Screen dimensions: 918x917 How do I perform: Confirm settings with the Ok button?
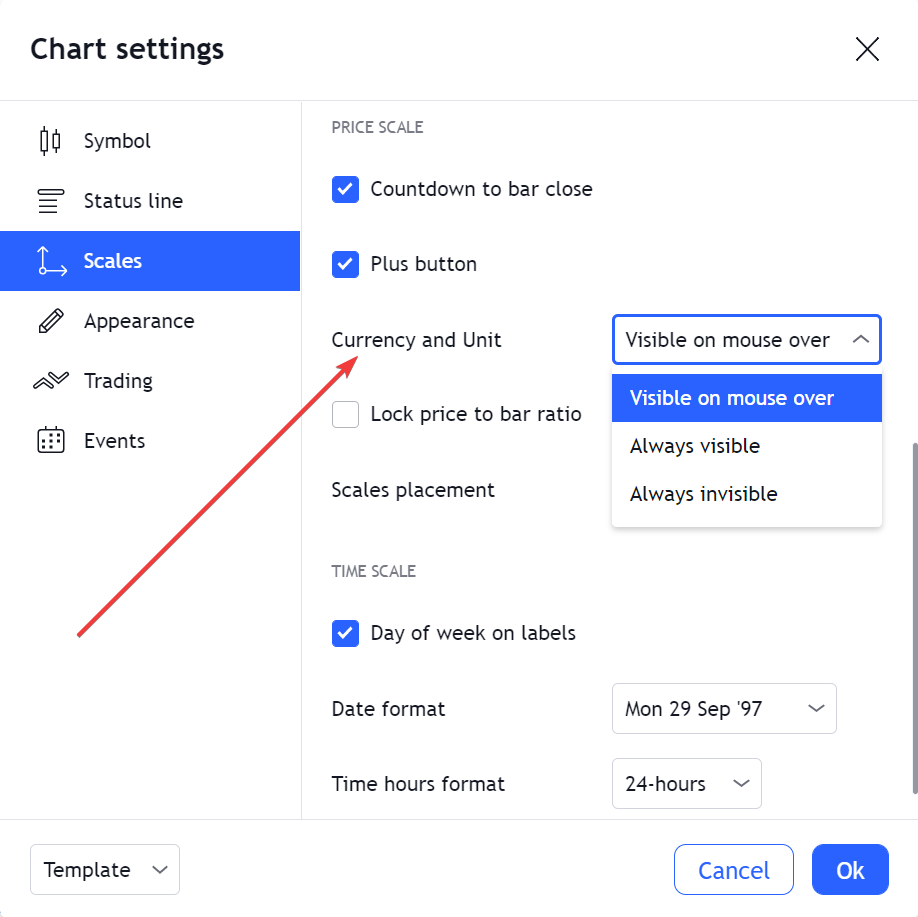(x=849, y=869)
